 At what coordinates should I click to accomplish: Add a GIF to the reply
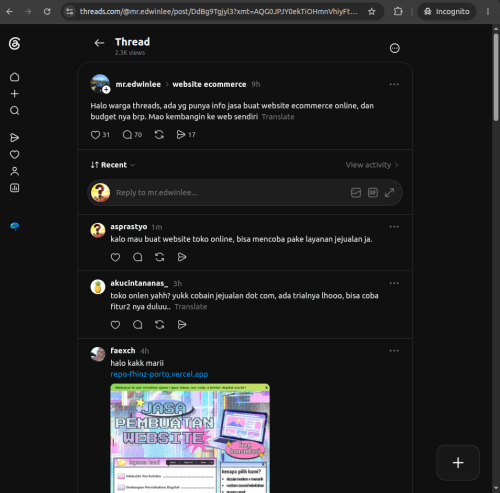pos(373,193)
